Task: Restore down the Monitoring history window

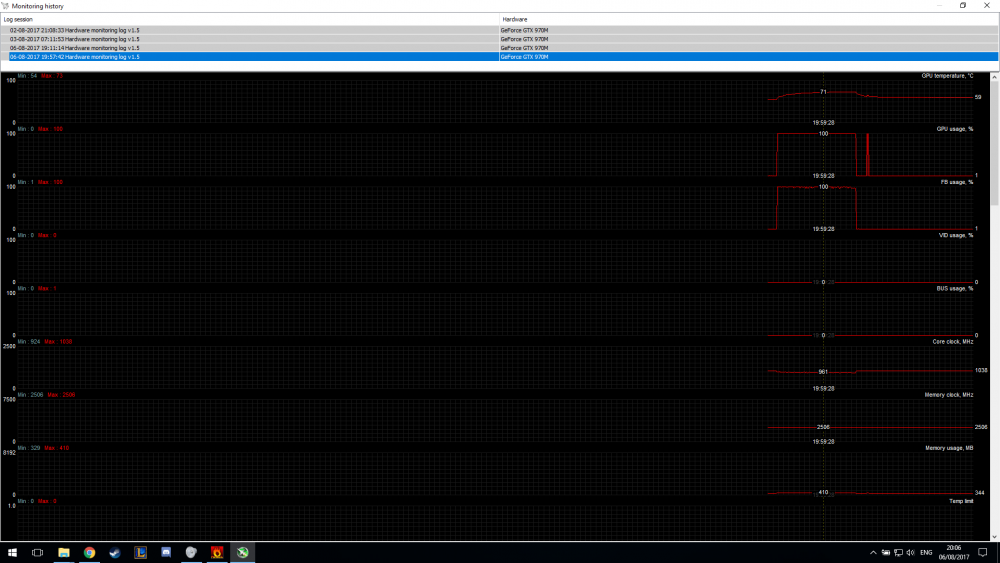Action: (963, 6)
